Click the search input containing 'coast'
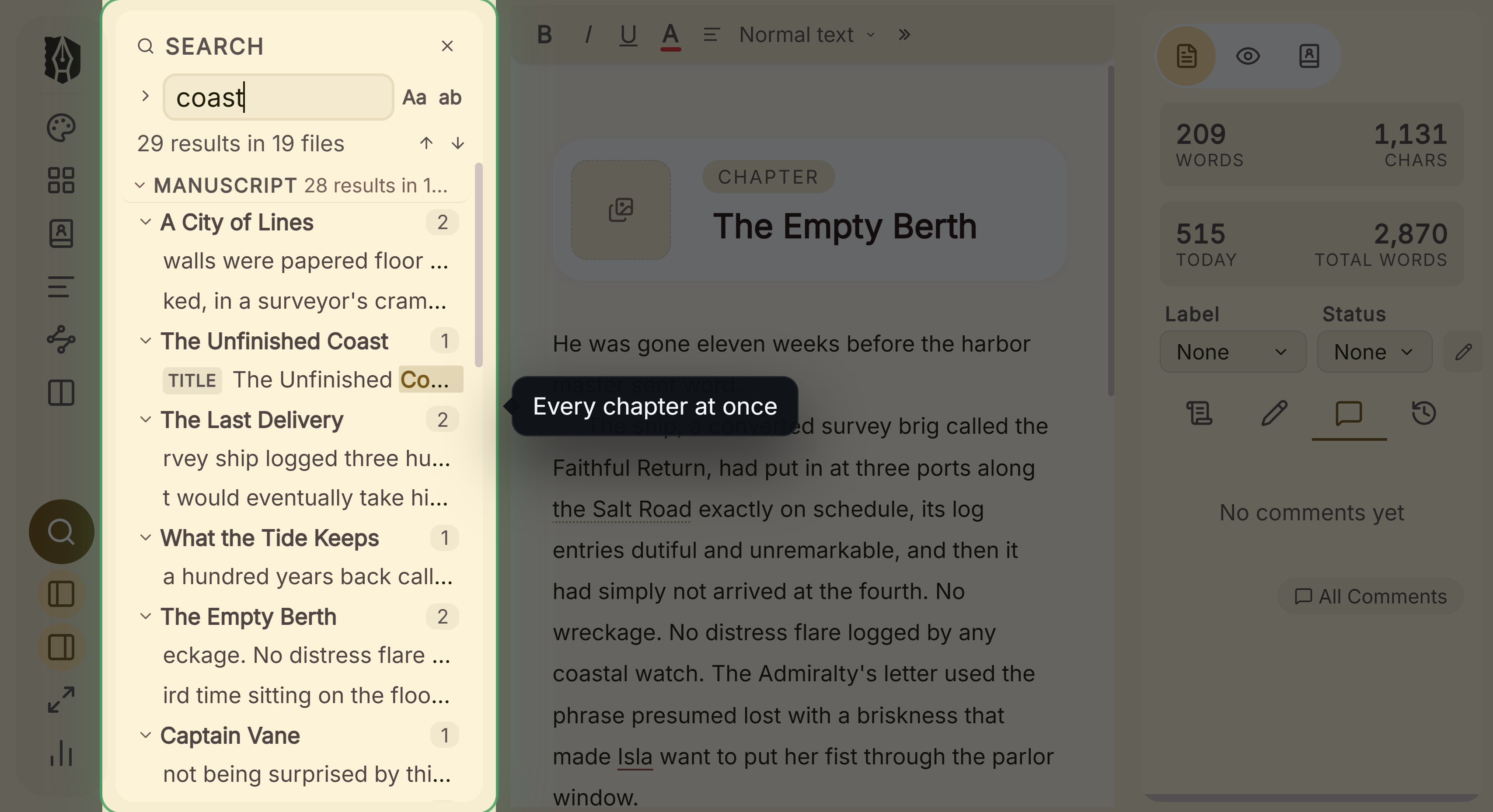 coord(278,97)
